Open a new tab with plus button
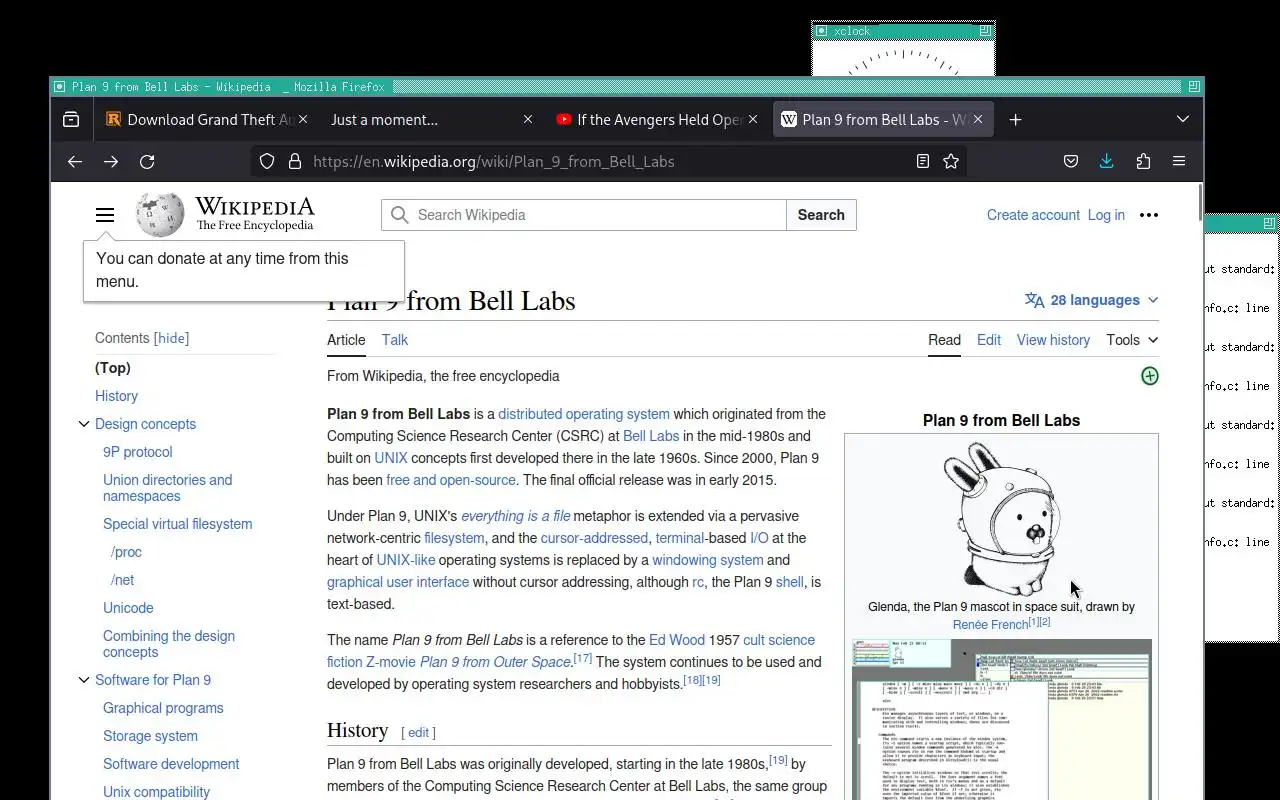The image size is (1280, 800). (x=1015, y=119)
